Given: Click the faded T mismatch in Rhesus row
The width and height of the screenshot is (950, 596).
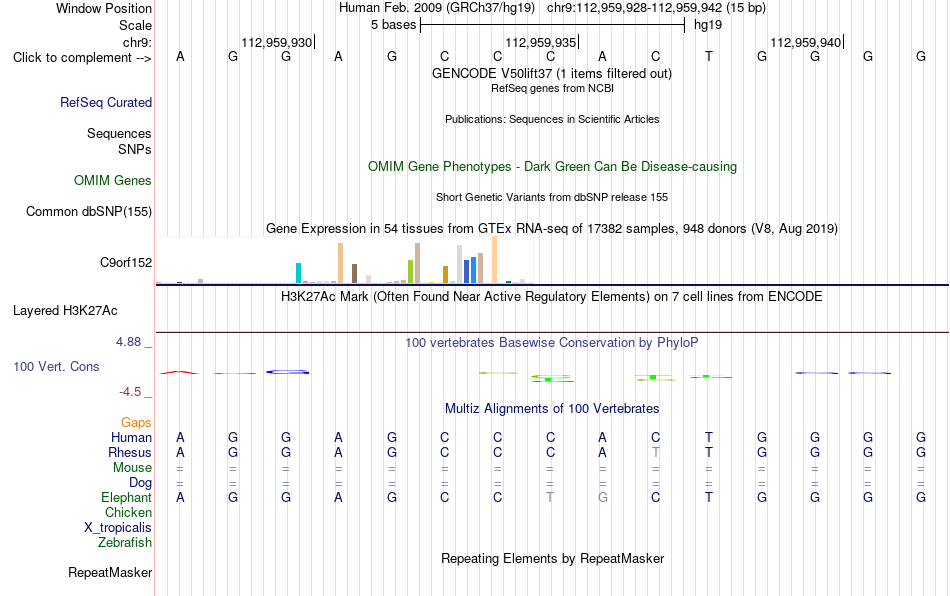Looking at the screenshot, I should (656, 452).
